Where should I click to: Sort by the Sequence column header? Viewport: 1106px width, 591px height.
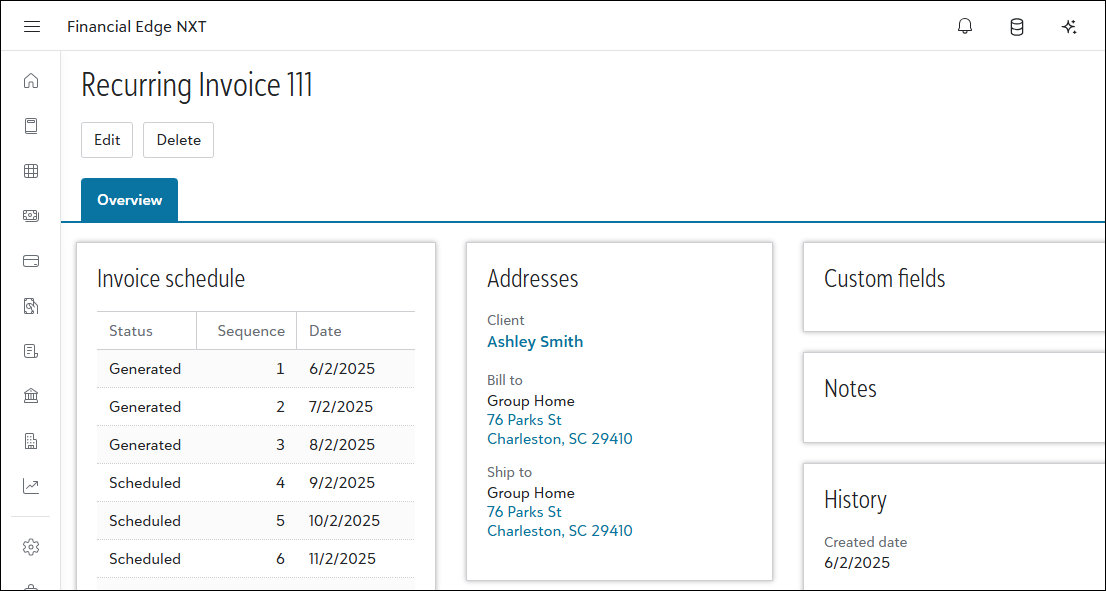pos(251,331)
